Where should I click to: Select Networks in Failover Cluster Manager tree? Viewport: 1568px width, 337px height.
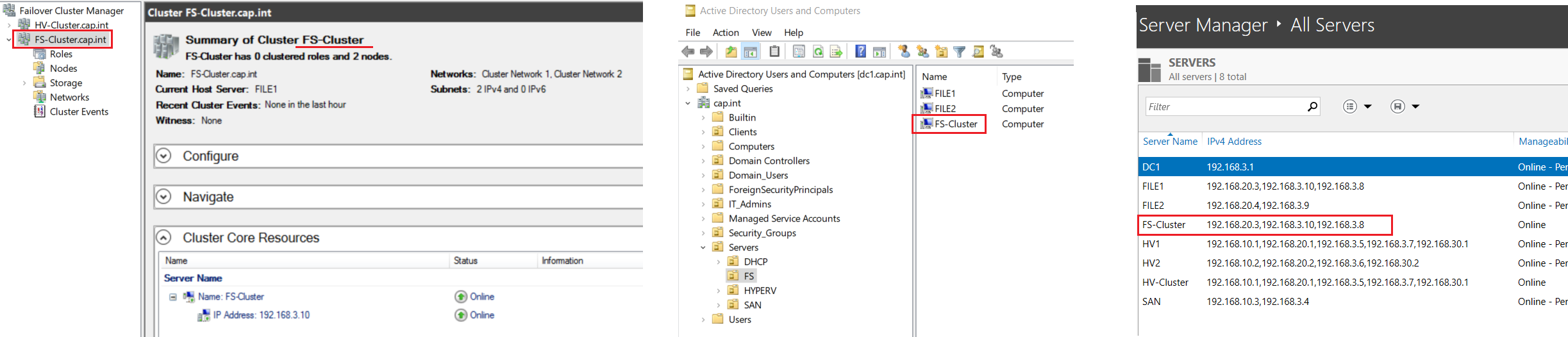coord(69,97)
